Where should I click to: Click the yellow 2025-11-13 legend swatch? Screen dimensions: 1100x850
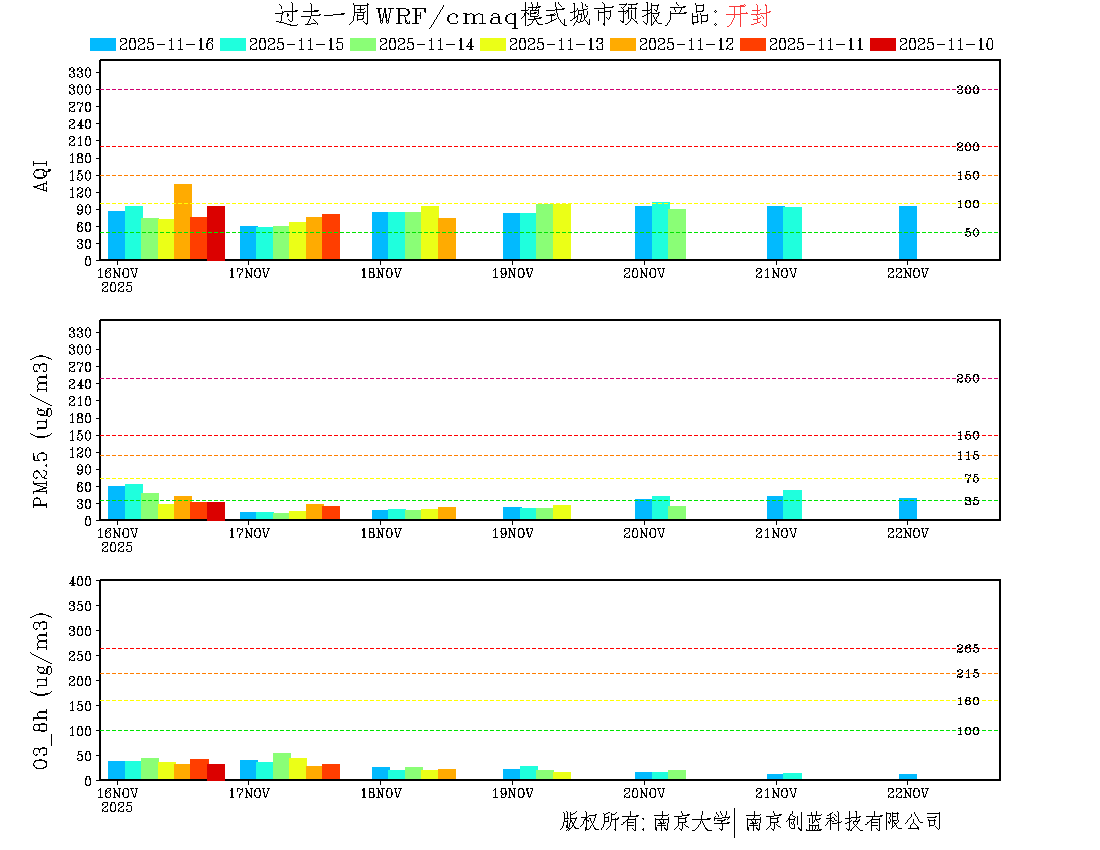(493, 44)
